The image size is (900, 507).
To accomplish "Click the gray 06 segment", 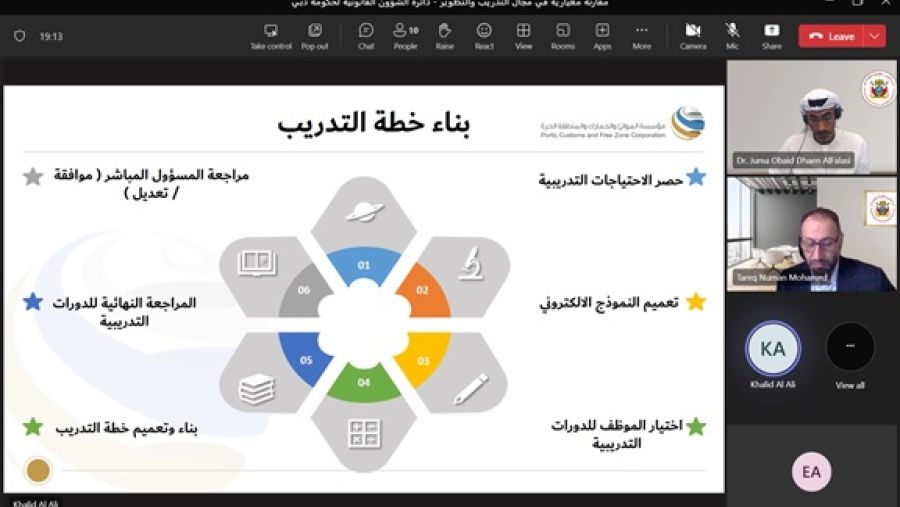I will tap(302, 291).
